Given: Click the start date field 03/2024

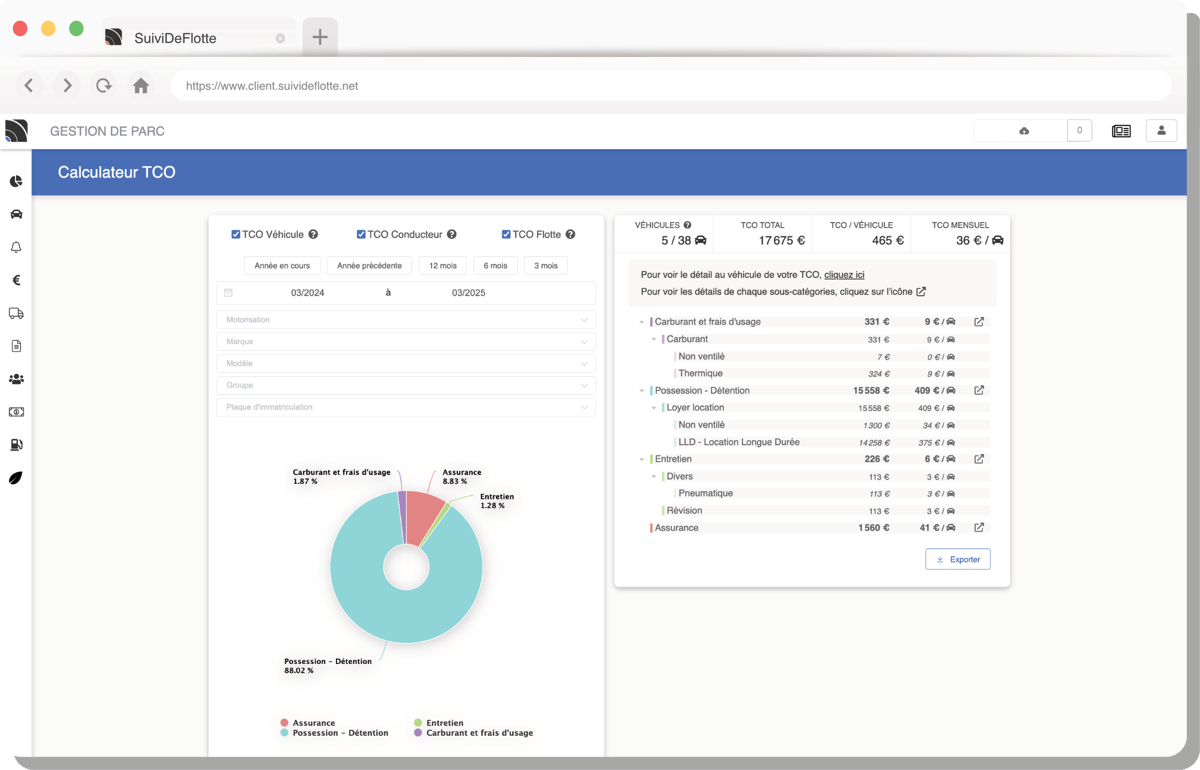Looking at the screenshot, I should tap(307, 293).
